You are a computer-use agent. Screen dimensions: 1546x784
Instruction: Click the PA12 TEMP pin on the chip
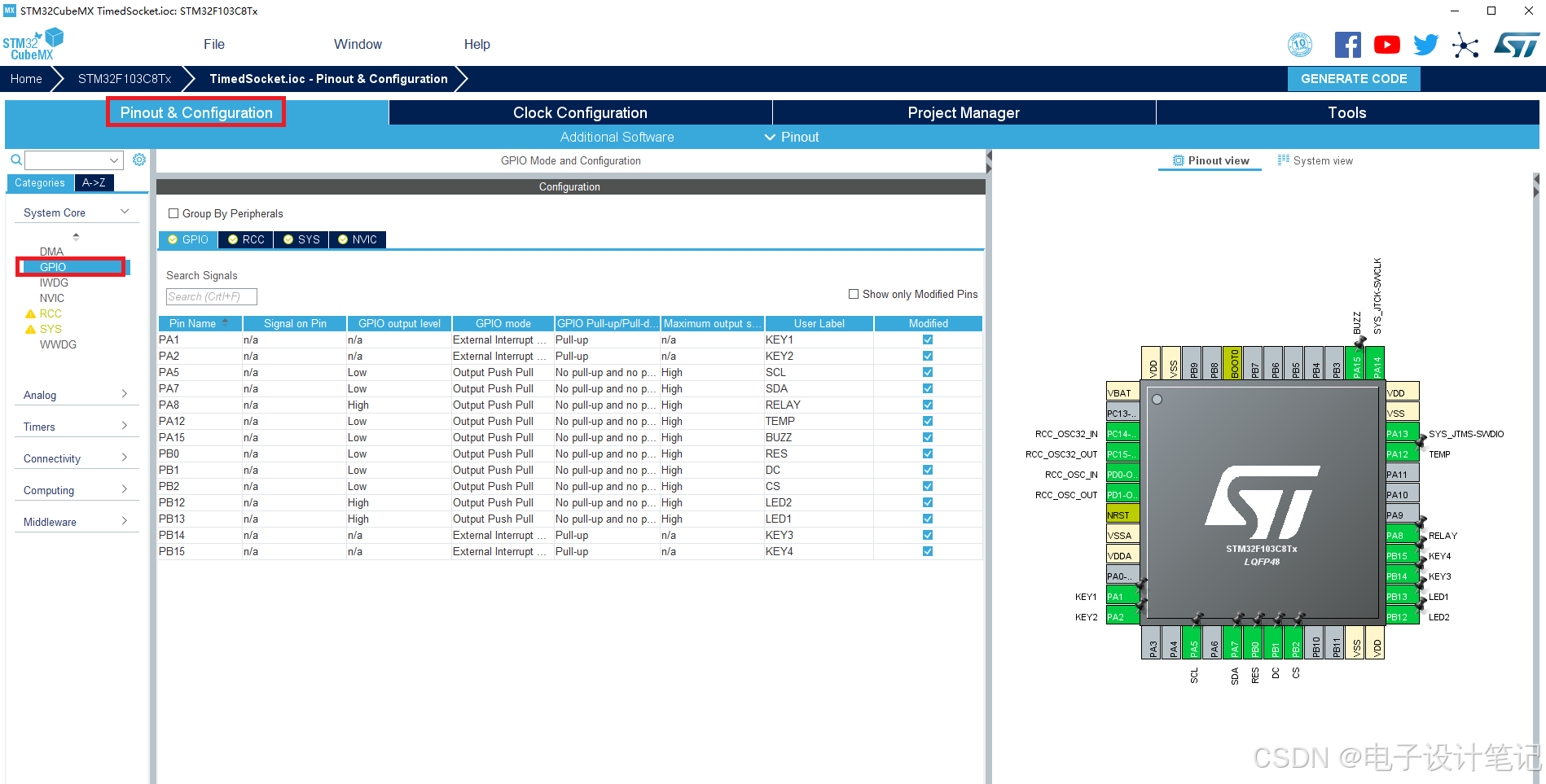(1402, 454)
